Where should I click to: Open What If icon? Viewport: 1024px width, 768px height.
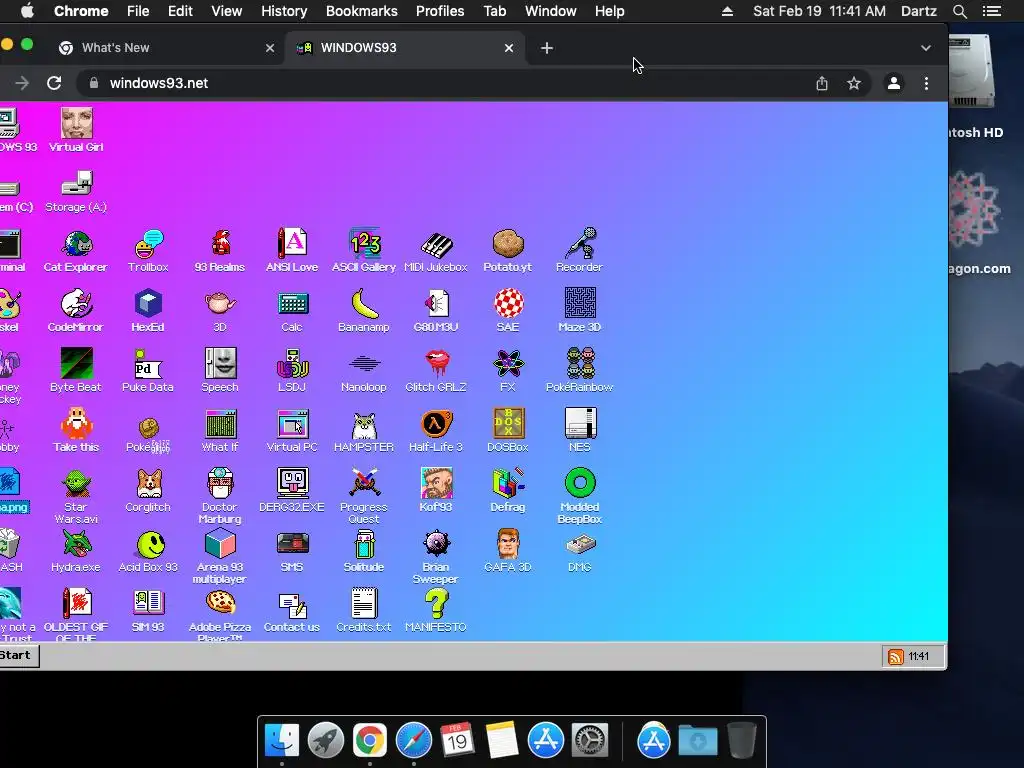[x=220, y=431]
